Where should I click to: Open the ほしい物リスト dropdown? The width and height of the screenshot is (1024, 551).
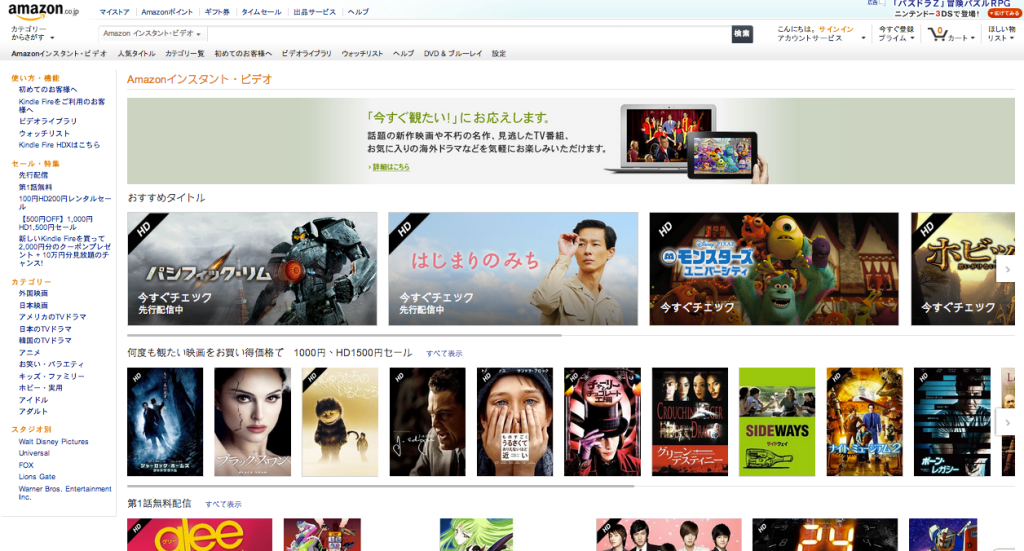[1001, 34]
